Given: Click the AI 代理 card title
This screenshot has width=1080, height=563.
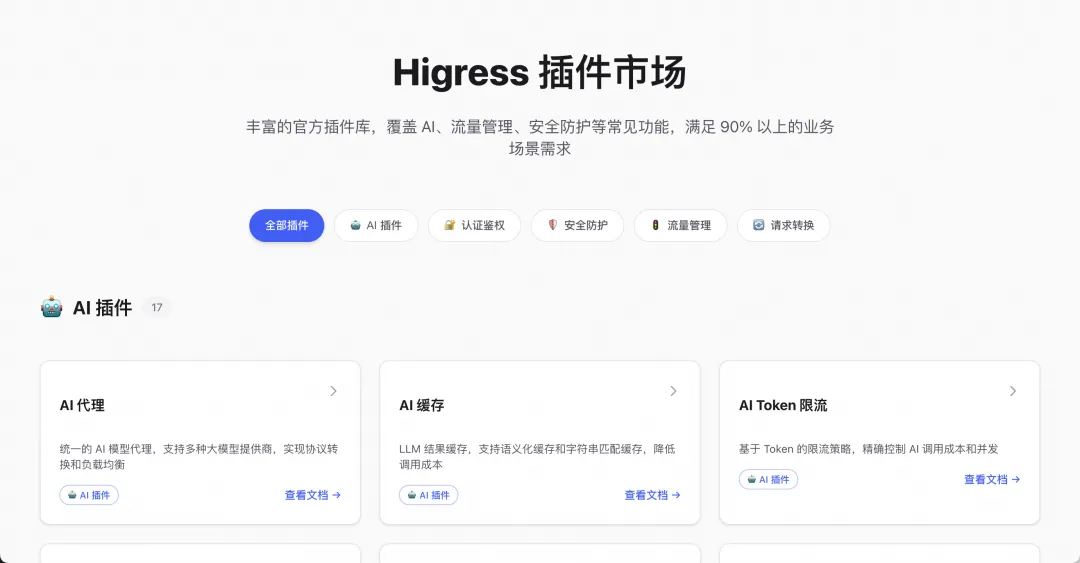Looking at the screenshot, I should (82, 405).
